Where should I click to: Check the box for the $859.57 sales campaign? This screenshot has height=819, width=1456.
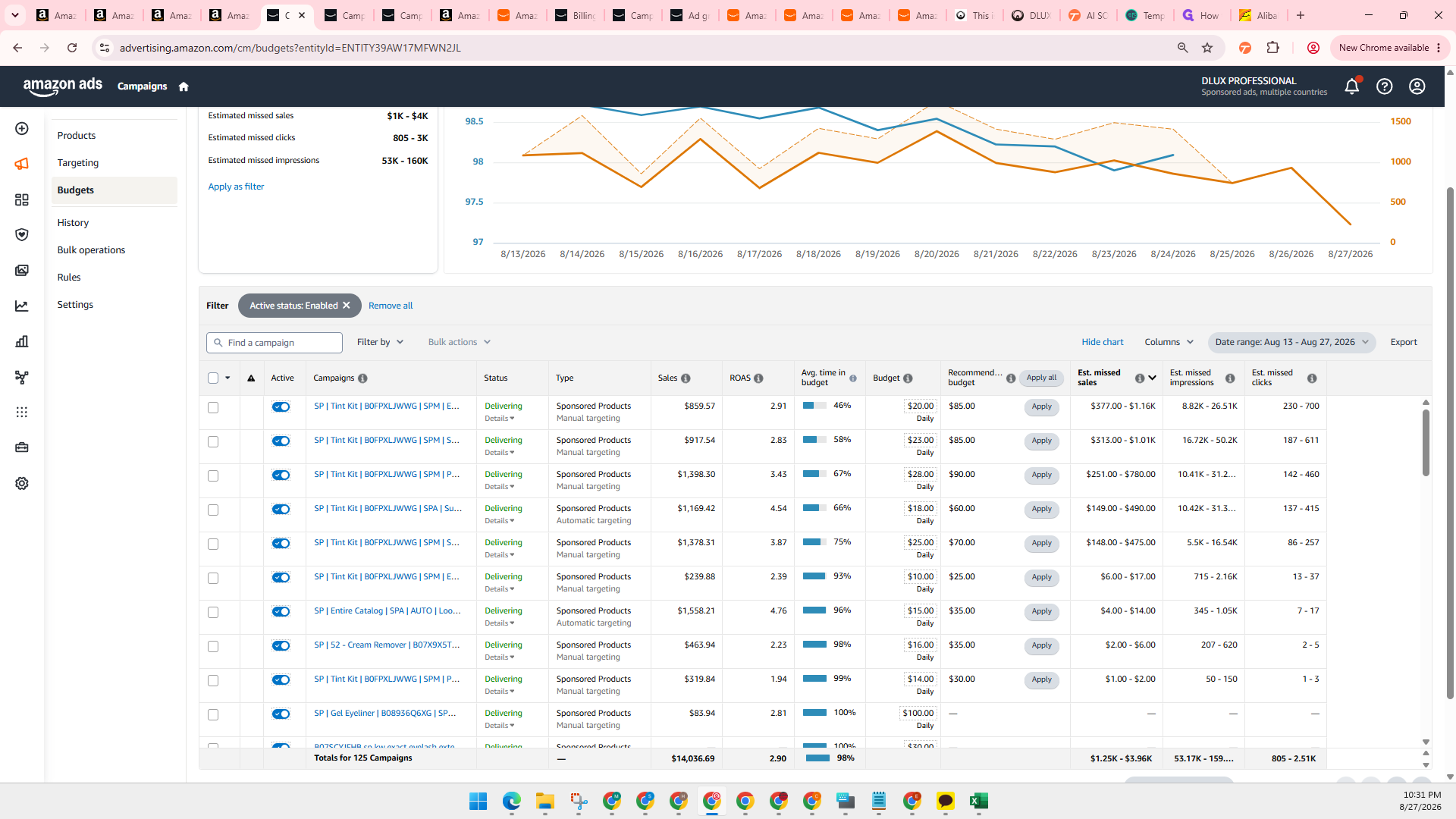pyautogui.click(x=213, y=408)
